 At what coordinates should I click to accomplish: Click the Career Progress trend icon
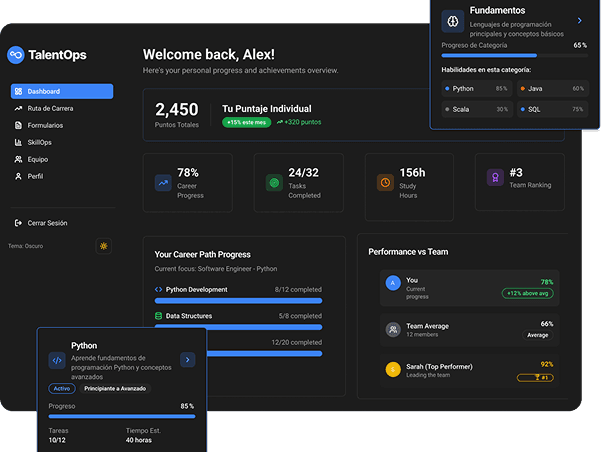tap(163, 183)
